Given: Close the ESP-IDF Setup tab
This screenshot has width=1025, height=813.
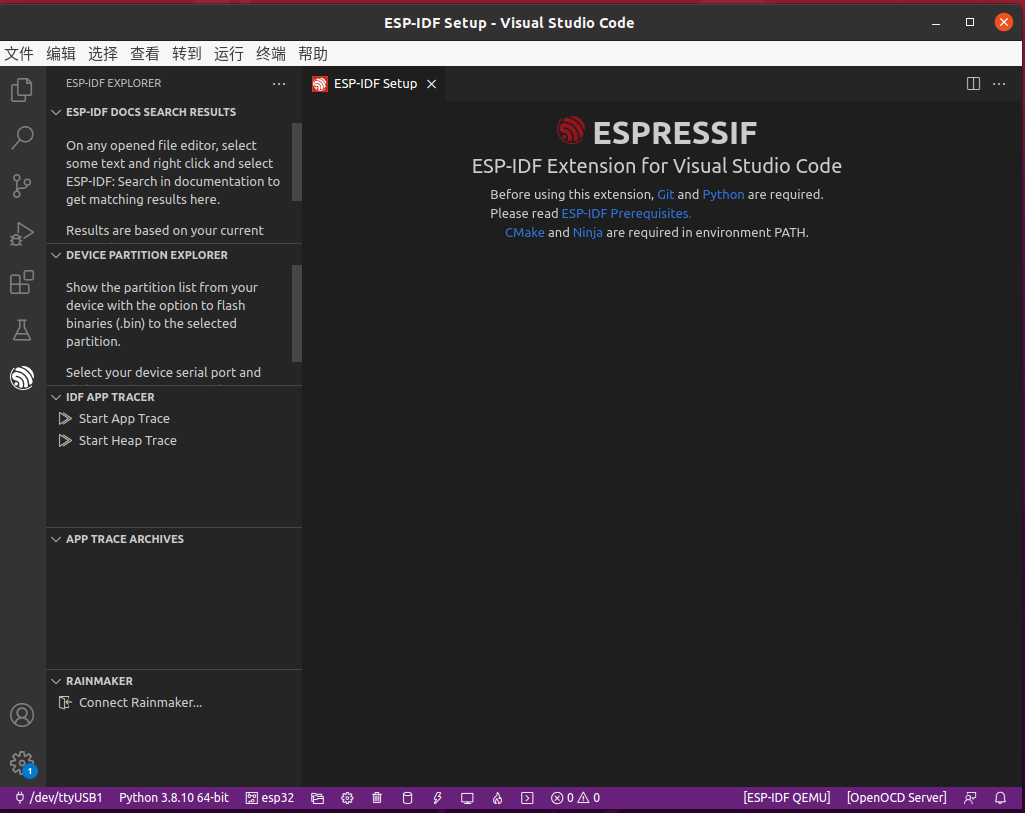Looking at the screenshot, I should tap(431, 84).
